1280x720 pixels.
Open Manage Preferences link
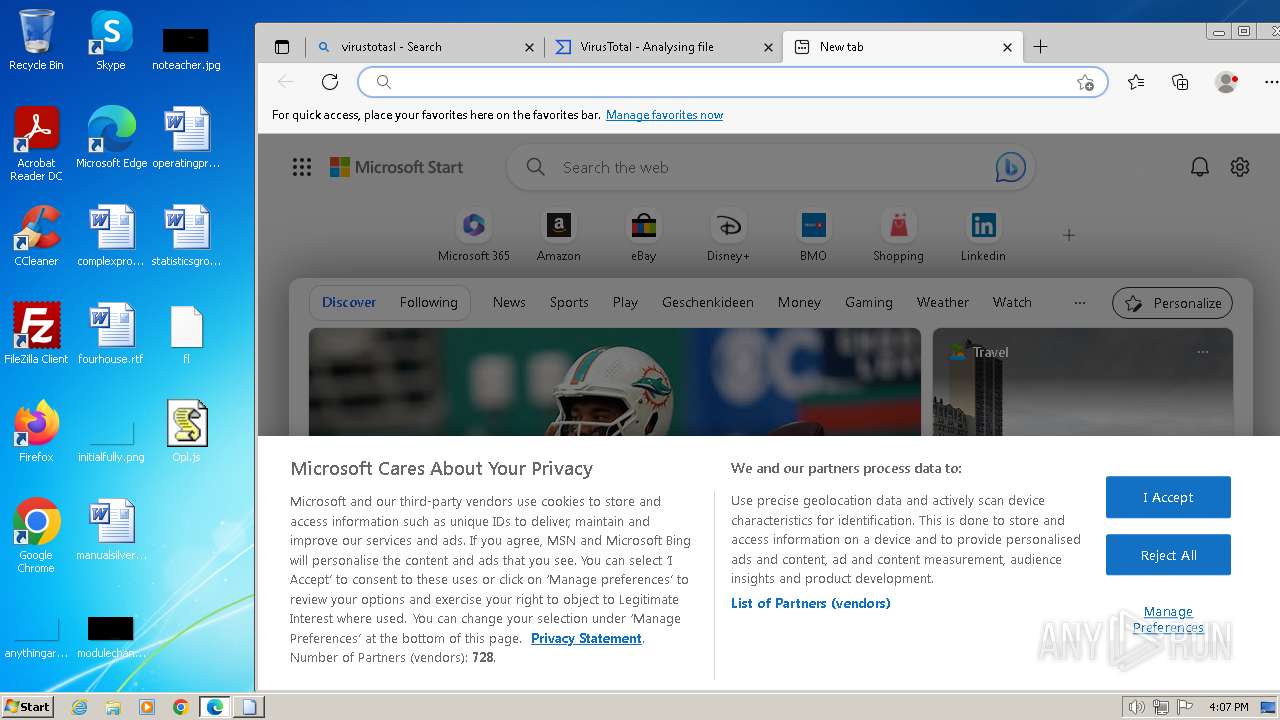click(1168, 620)
